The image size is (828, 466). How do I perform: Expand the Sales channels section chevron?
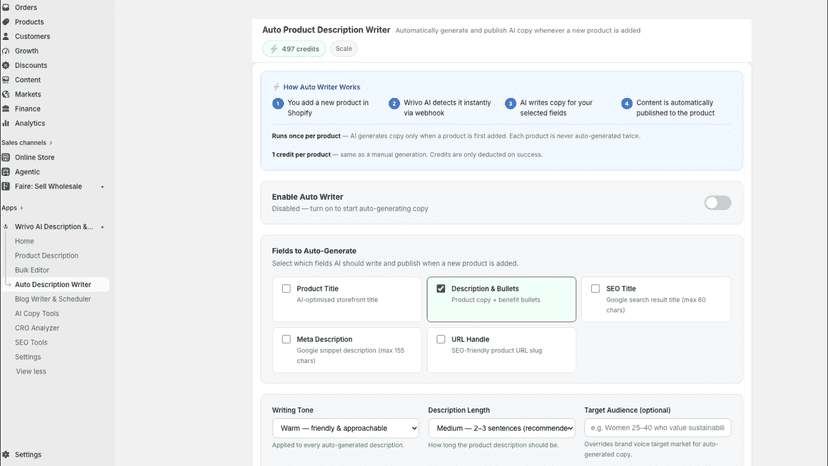tap(51, 143)
